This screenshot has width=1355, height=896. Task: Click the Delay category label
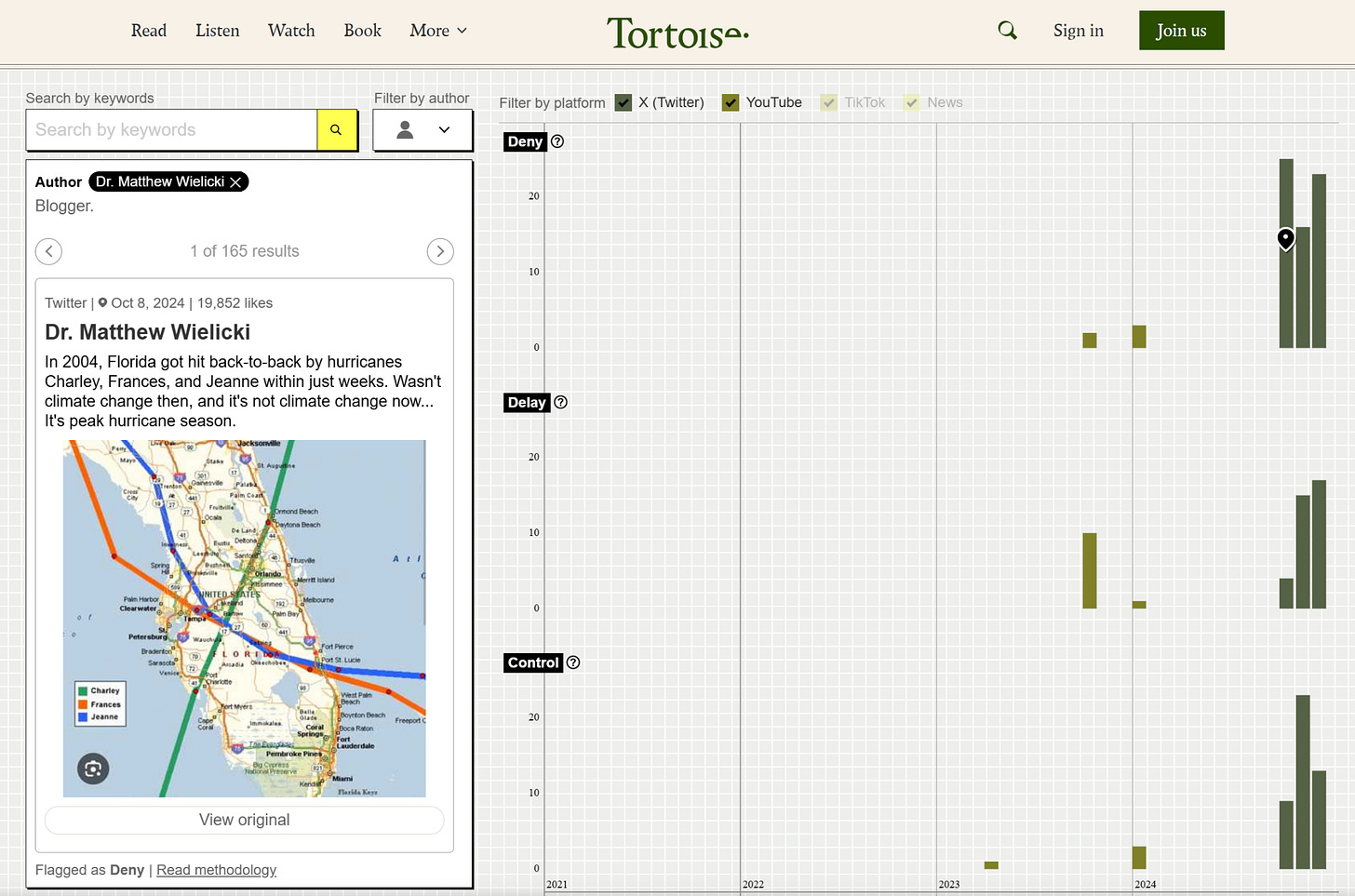(x=527, y=402)
